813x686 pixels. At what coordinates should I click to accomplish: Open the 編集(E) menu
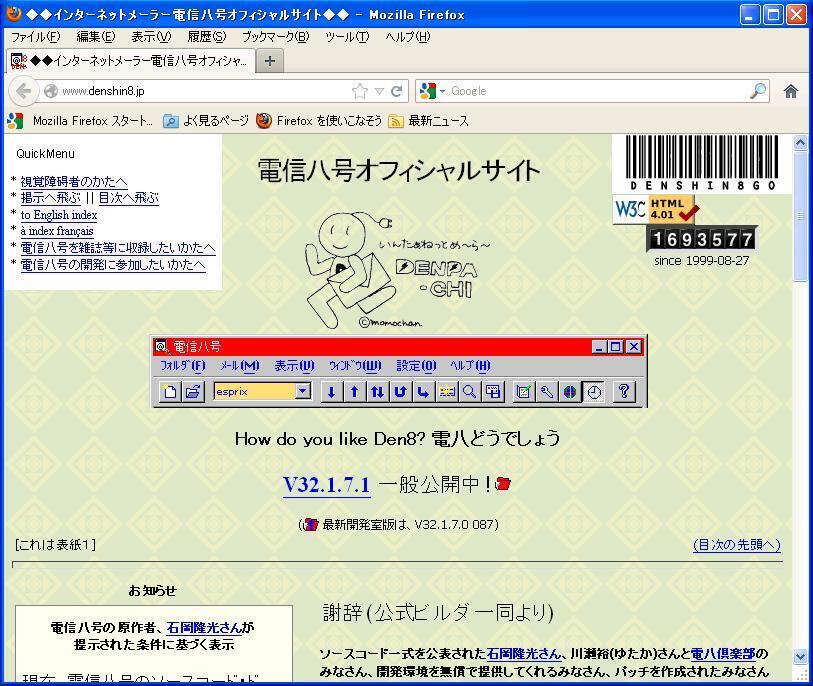(x=95, y=37)
